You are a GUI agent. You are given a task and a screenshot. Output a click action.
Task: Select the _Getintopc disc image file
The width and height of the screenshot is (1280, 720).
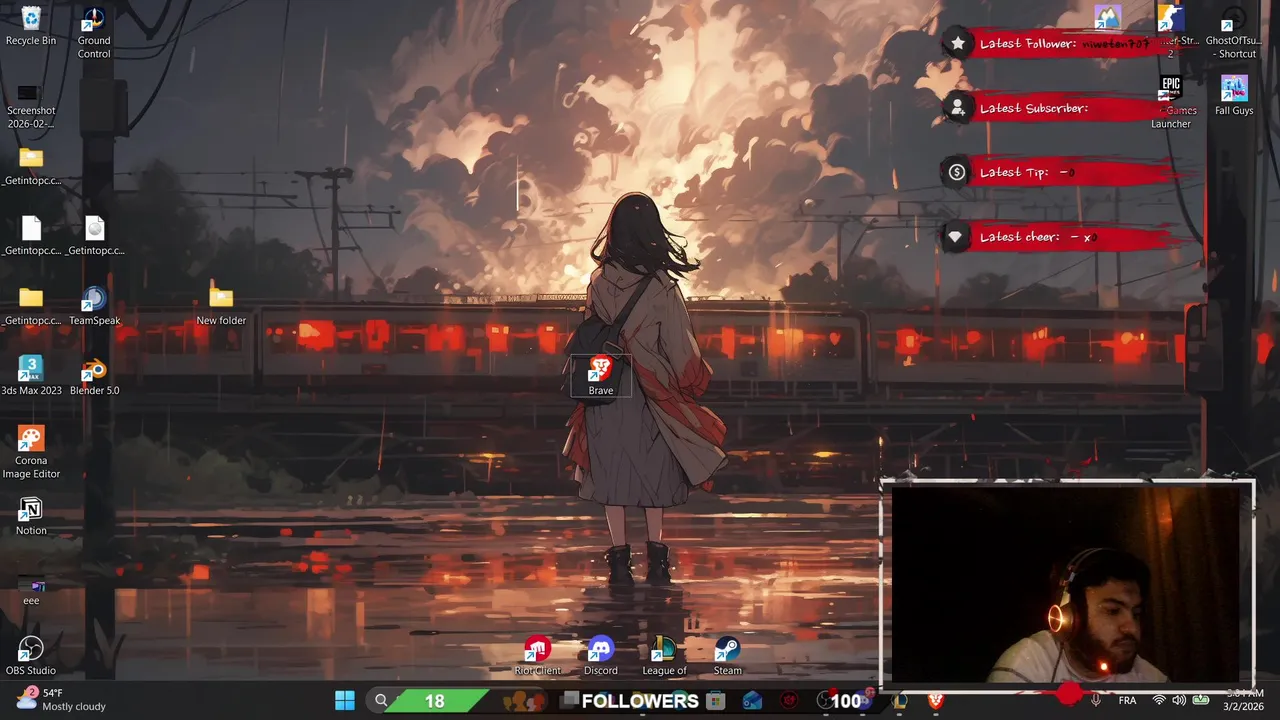(x=94, y=236)
